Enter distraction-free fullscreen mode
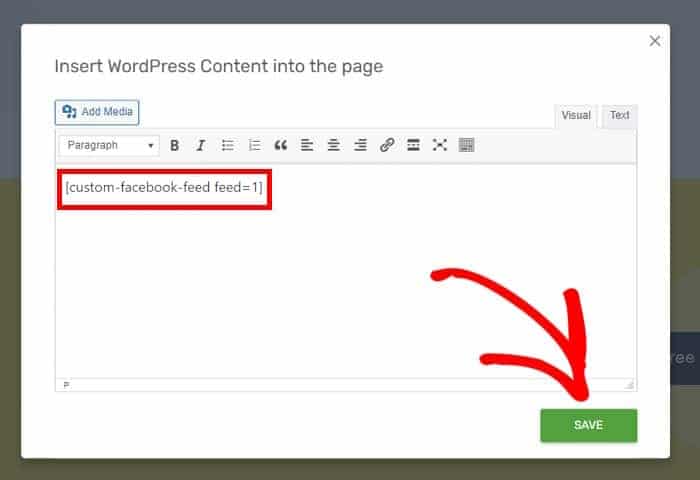700x480 pixels. point(440,146)
